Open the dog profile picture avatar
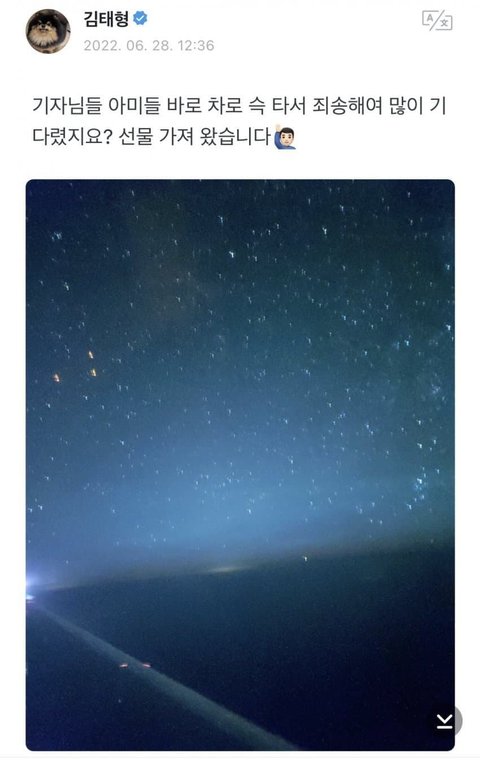This screenshot has width=480, height=764. pos(48,31)
